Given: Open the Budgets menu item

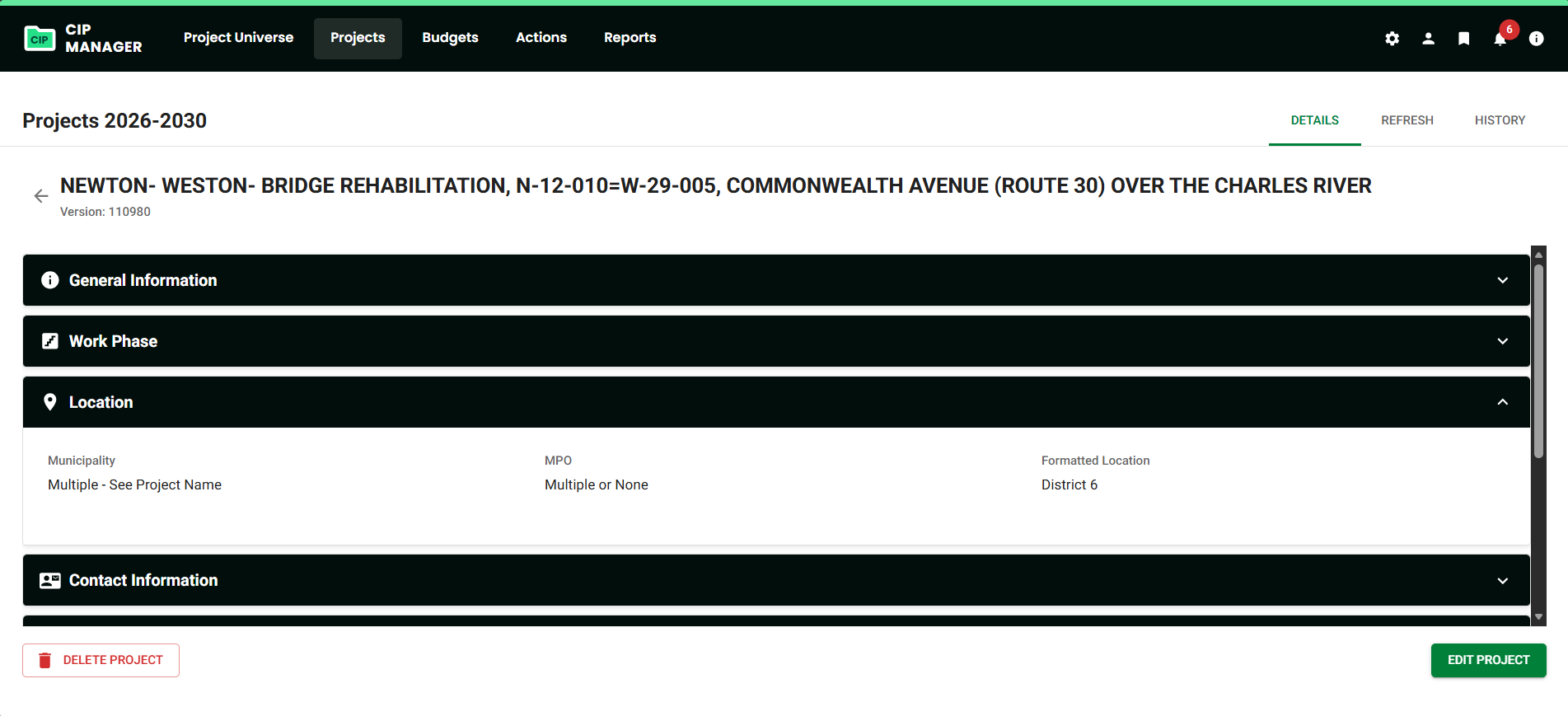Looking at the screenshot, I should 450,38.
